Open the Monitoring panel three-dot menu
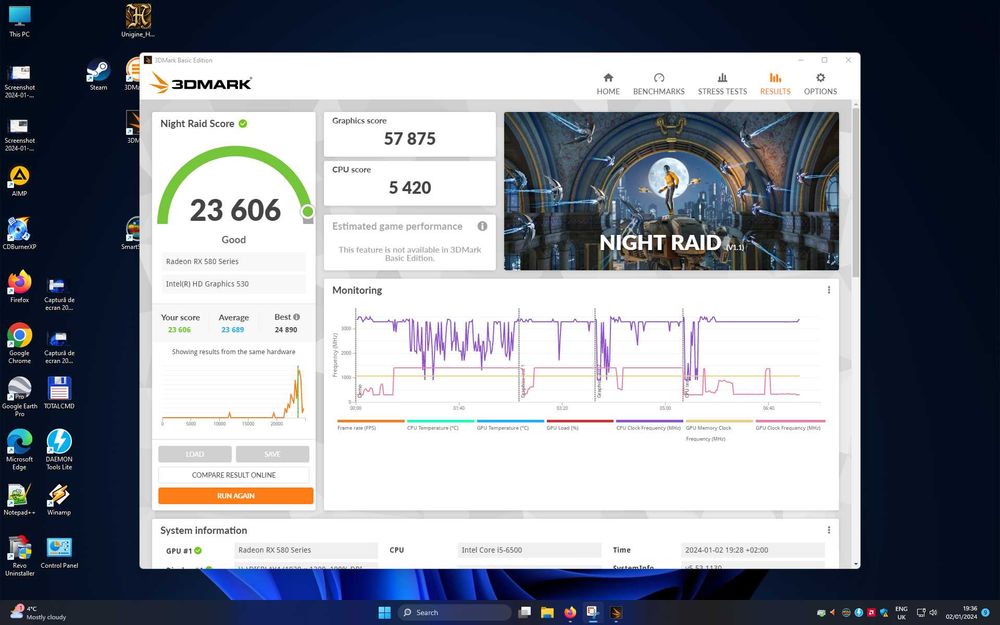 tap(828, 290)
